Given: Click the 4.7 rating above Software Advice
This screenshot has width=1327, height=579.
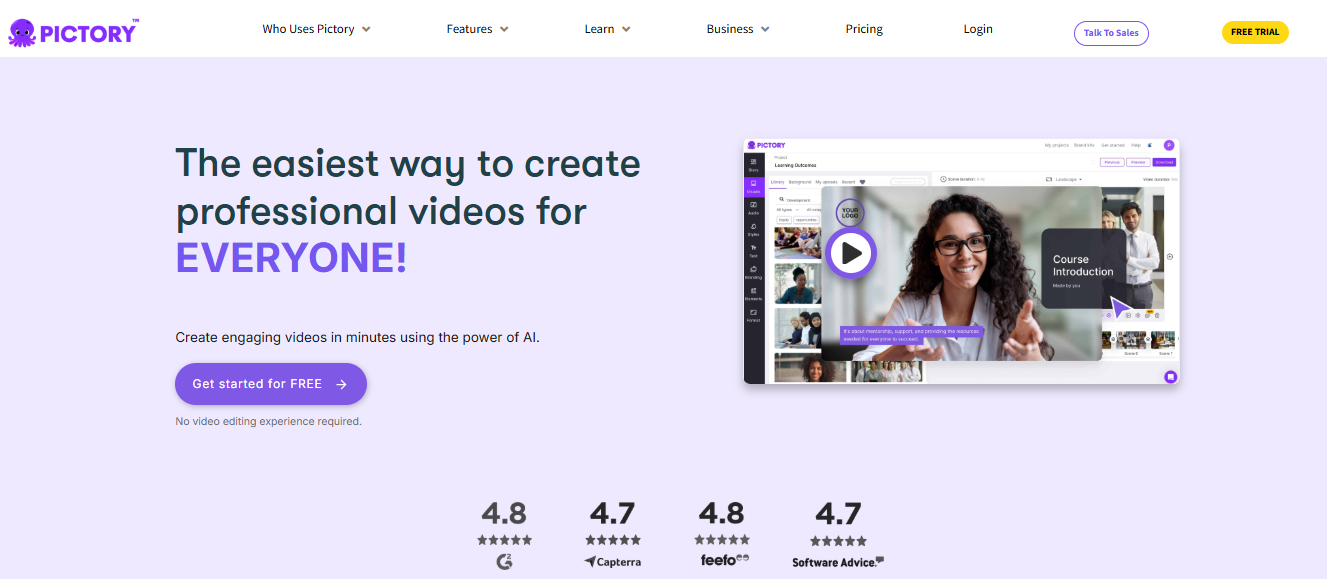Looking at the screenshot, I should tap(838, 514).
